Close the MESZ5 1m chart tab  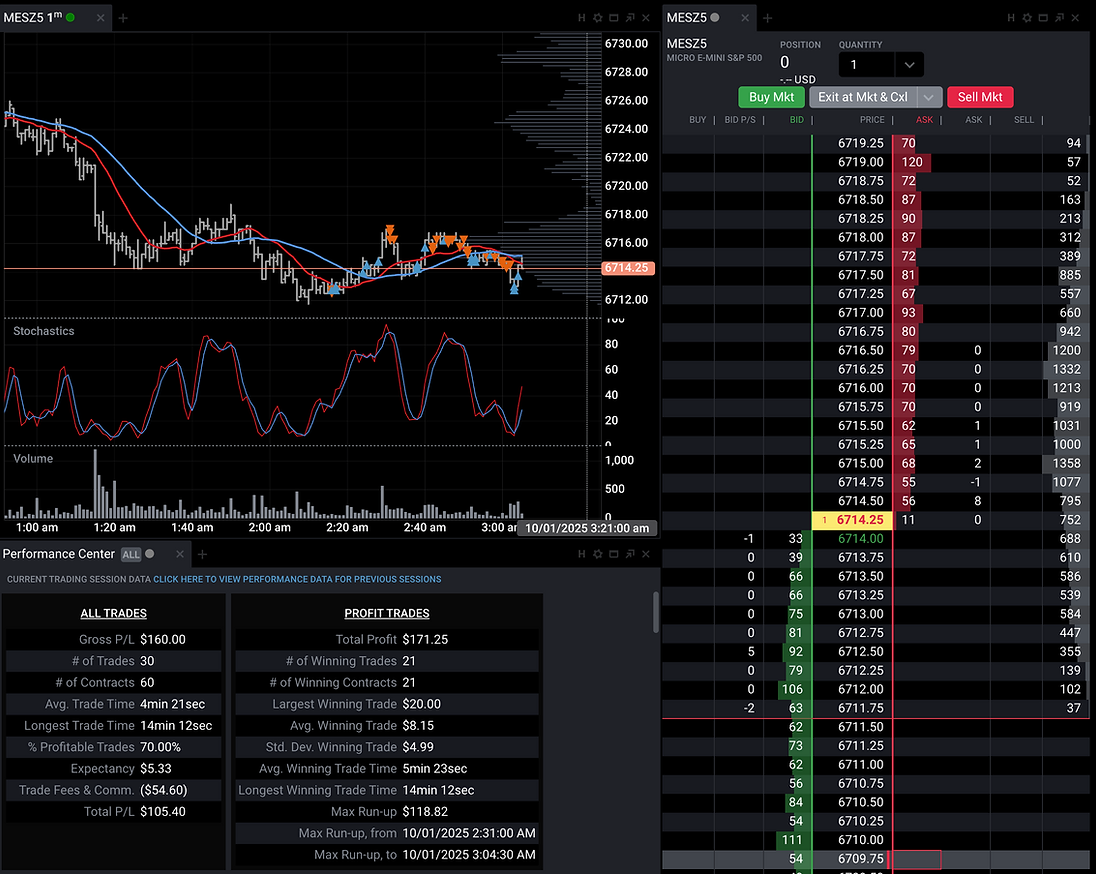pos(101,18)
